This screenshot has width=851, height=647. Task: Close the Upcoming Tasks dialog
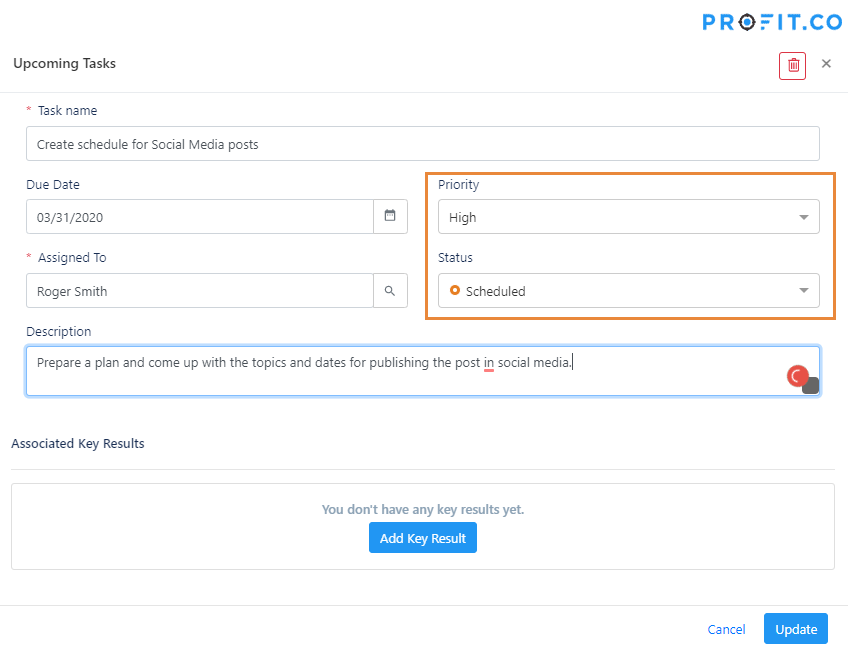coord(828,64)
